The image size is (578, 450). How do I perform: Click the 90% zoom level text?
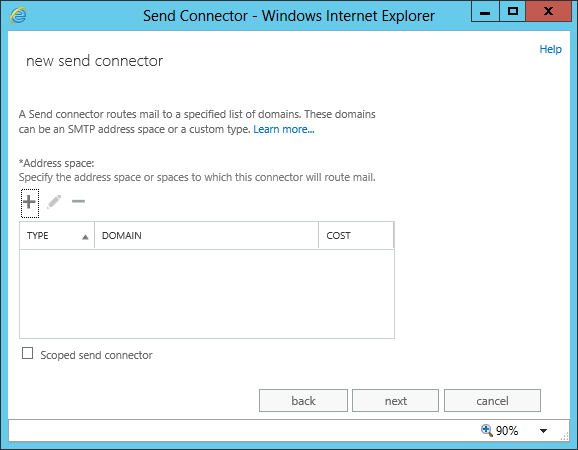[x=507, y=430]
